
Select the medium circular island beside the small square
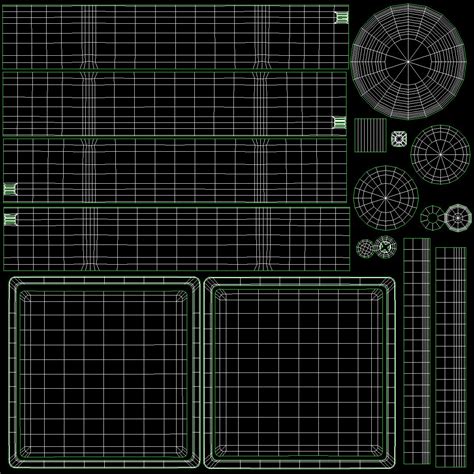point(440,155)
